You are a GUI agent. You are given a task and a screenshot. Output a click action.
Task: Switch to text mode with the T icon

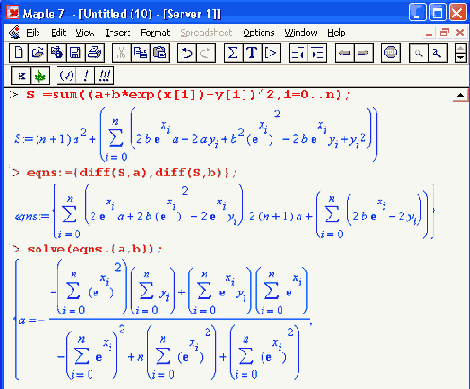coord(252,53)
